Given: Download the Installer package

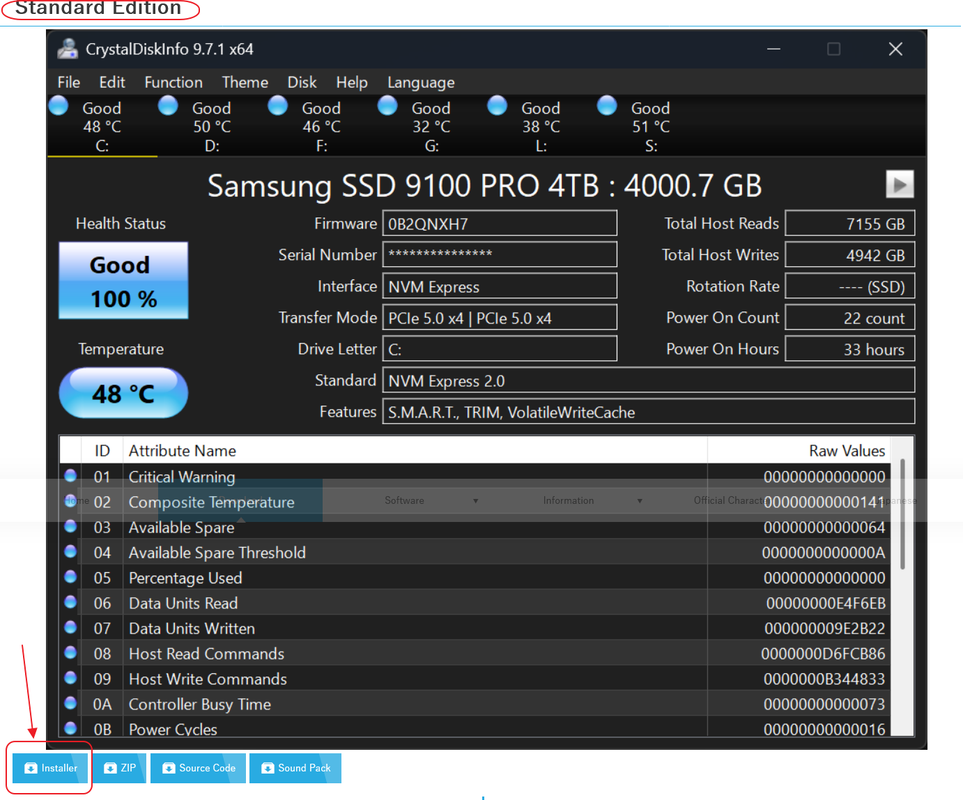Looking at the screenshot, I should tap(50, 768).
